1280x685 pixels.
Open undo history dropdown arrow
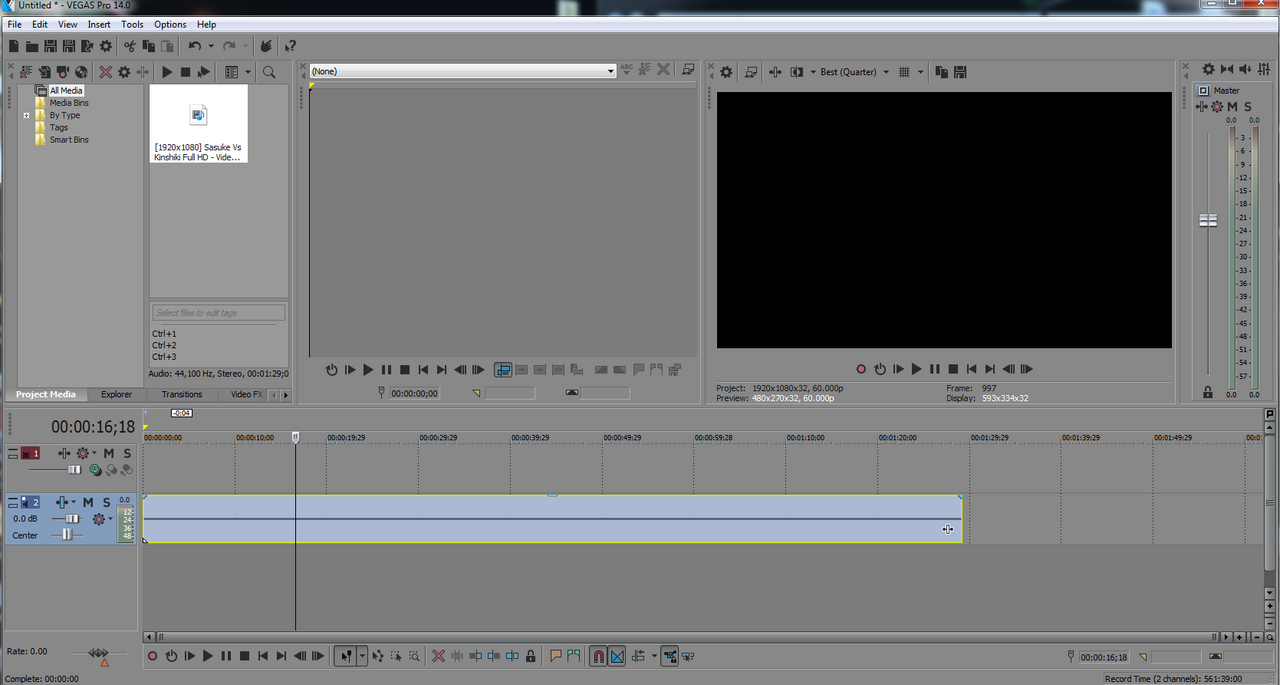(211, 46)
